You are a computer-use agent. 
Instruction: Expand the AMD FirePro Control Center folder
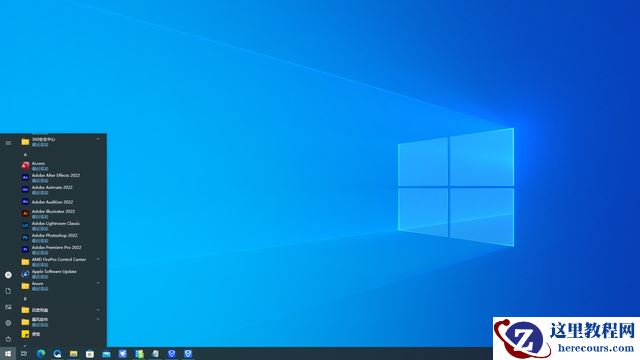tap(98, 259)
